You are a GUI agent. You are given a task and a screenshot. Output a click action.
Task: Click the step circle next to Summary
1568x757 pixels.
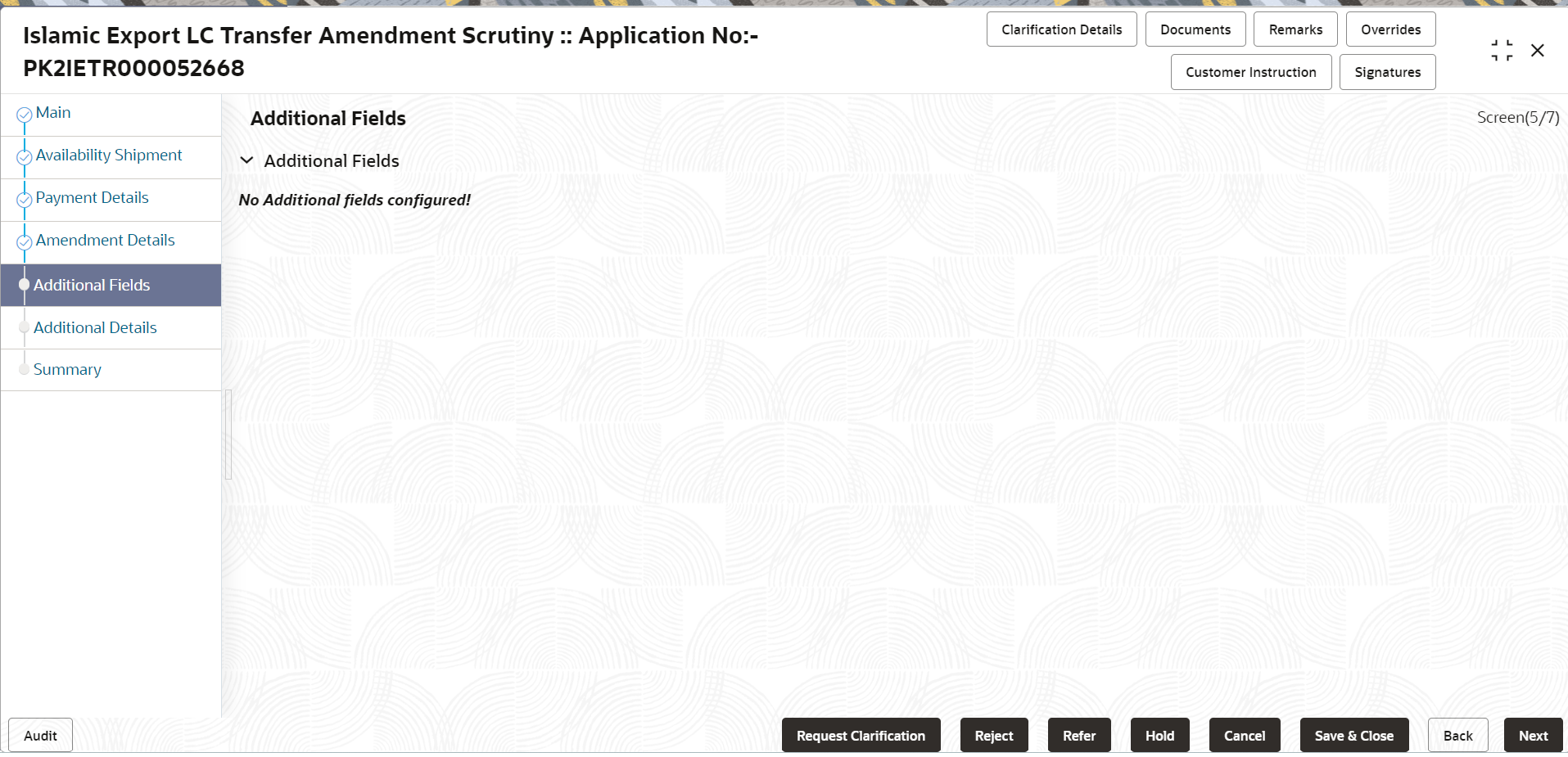pyautogui.click(x=25, y=369)
